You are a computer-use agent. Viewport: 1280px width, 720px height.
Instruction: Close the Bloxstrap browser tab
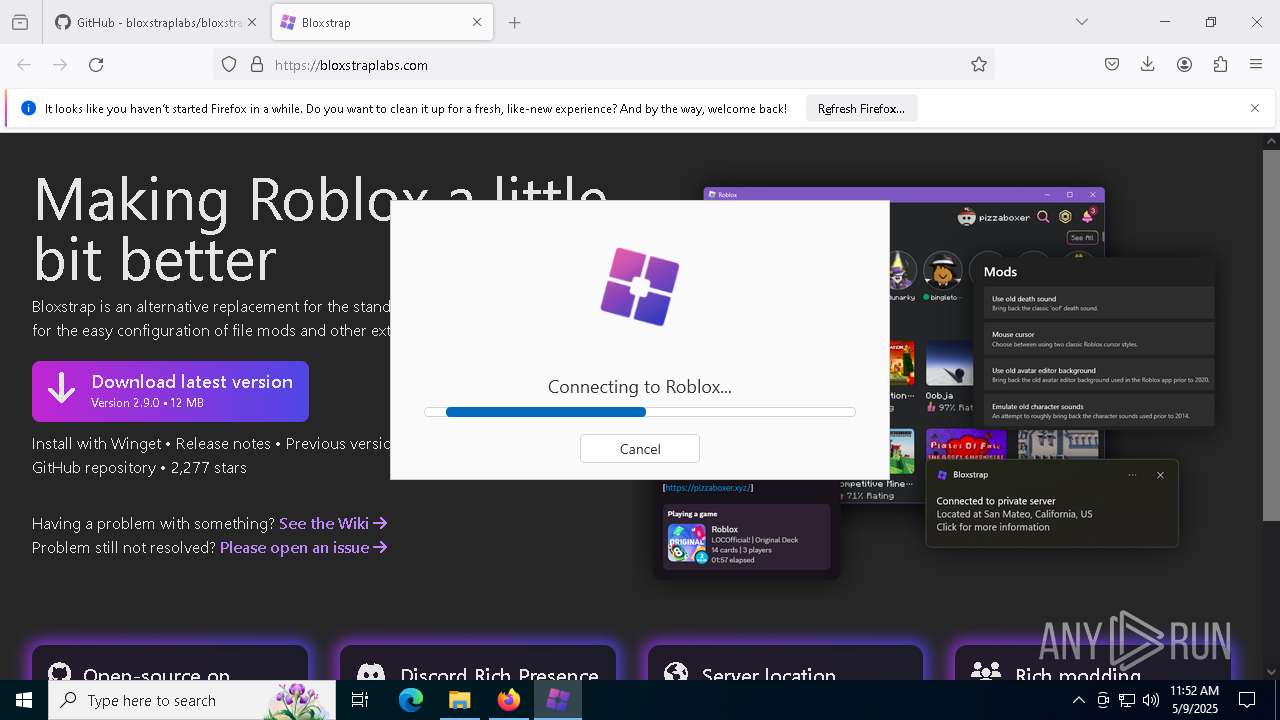(477, 22)
